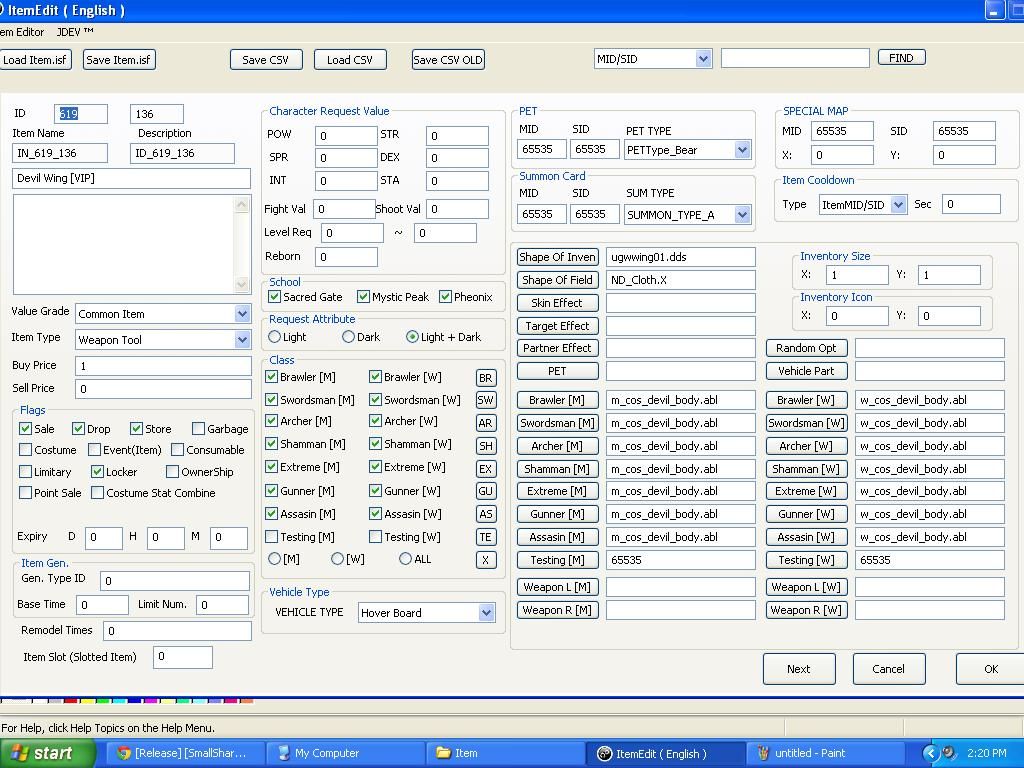Select the Dark request attribute option
The width and height of the screenshot is (1024, 768).
(348, 337)
